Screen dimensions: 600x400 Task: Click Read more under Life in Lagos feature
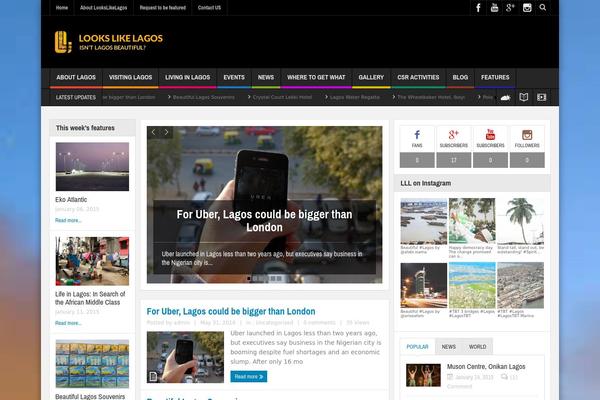(x=68, y=323)
